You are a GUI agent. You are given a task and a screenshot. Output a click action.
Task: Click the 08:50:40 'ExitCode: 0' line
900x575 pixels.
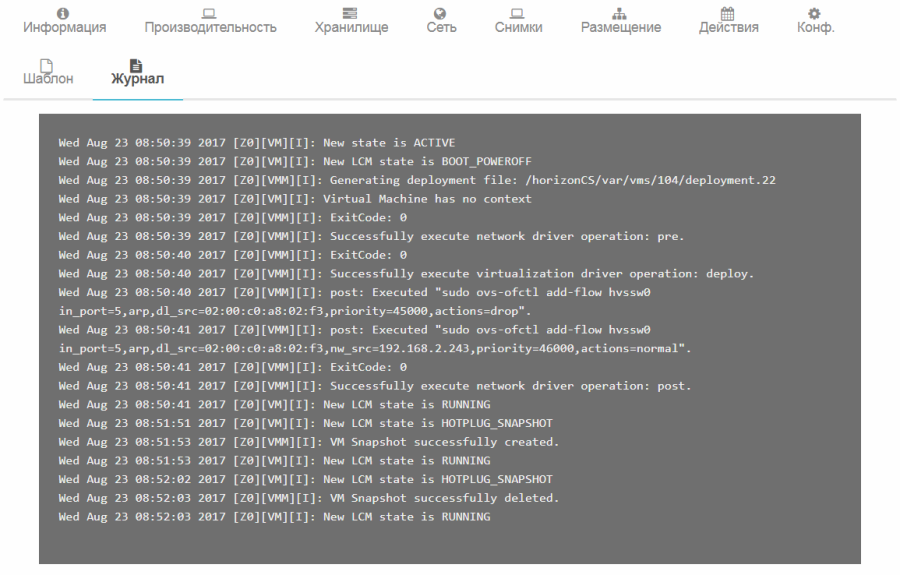click(232, 255)
